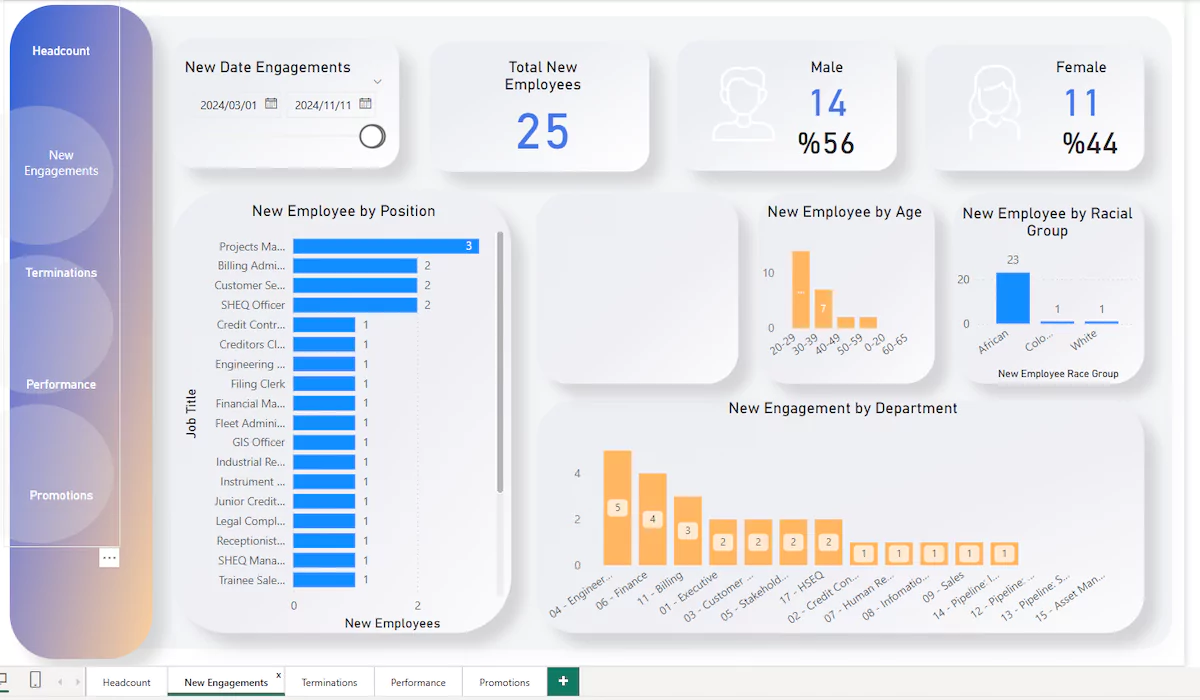Switch to the Performance page tab

418,682
